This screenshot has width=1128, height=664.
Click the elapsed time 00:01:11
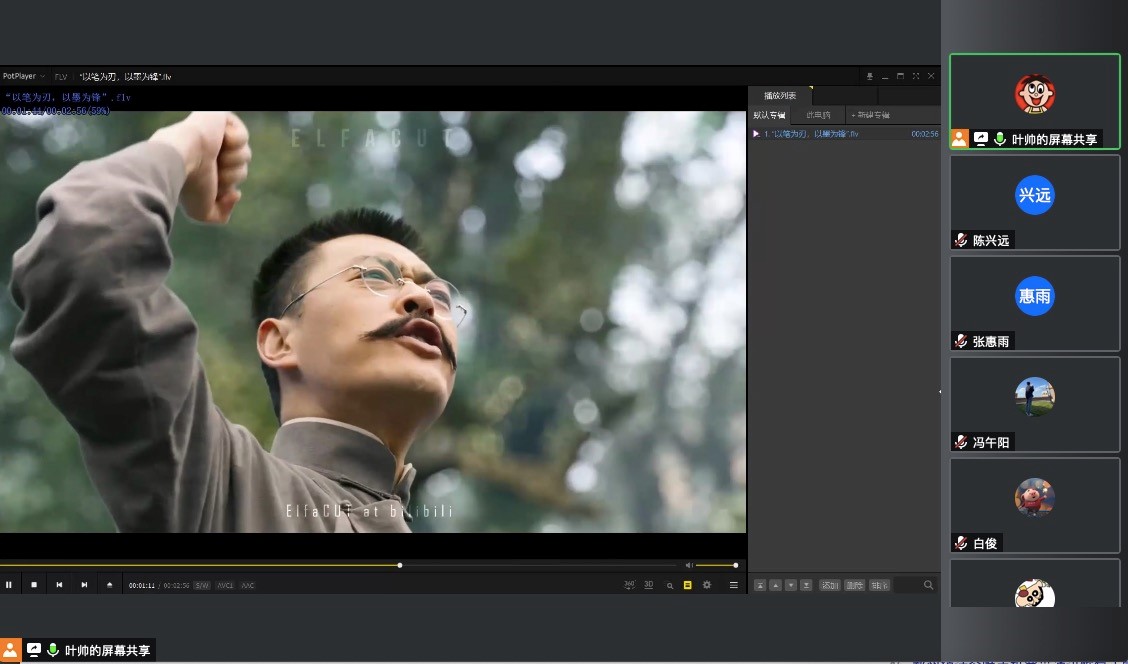pos(142,586)
